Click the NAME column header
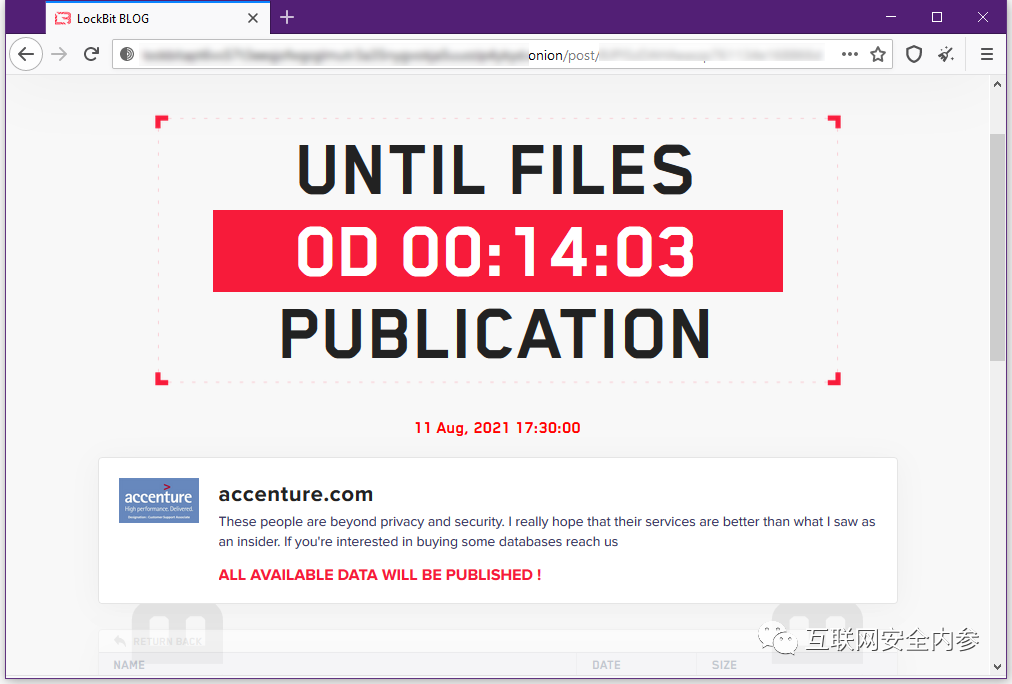 (129, 665)
